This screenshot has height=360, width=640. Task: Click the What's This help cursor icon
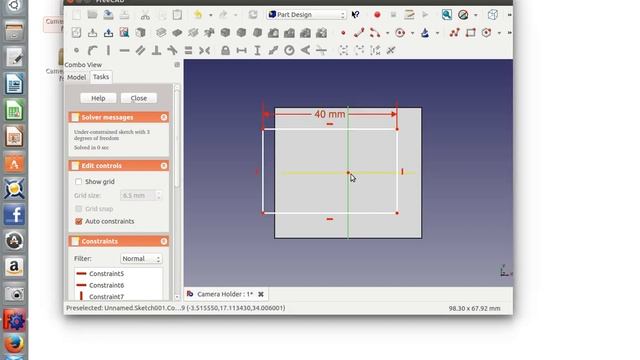[x=356, y=15]
